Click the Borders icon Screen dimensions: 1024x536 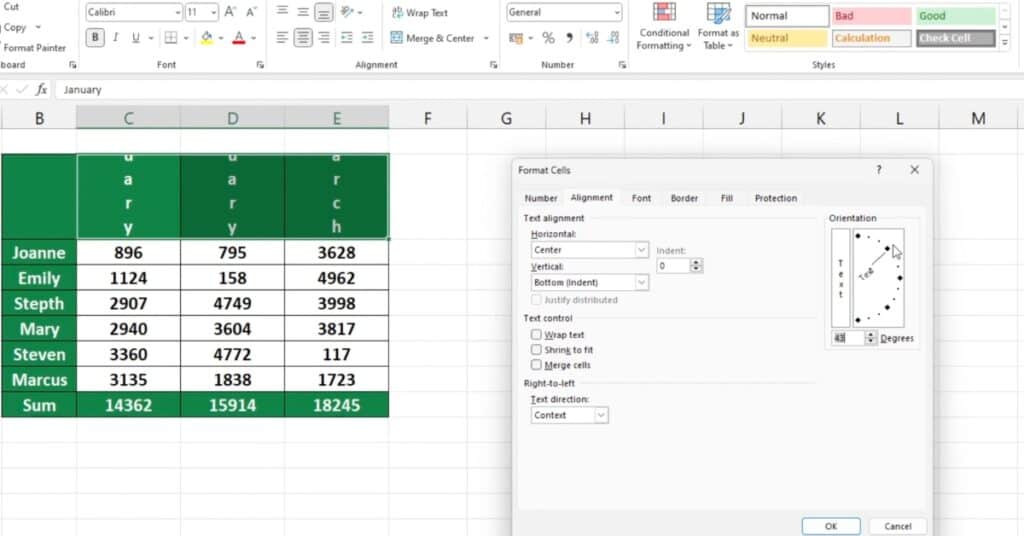pyautogui.click(x=171, y=38)
